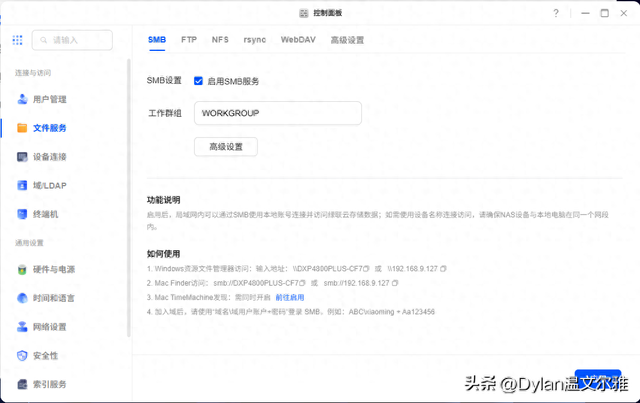Click the sidebar scrollbar
The image size is (640, 403).
(x=129, y=198)
